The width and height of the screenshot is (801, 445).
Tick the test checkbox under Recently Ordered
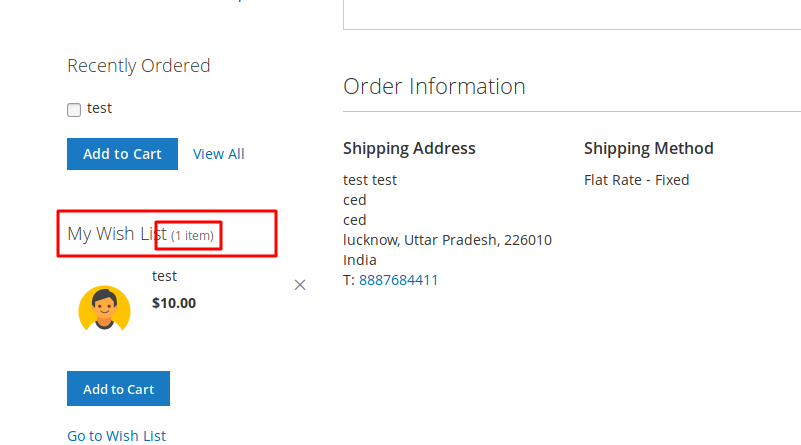pyautogui.click(x=74, y=110)
